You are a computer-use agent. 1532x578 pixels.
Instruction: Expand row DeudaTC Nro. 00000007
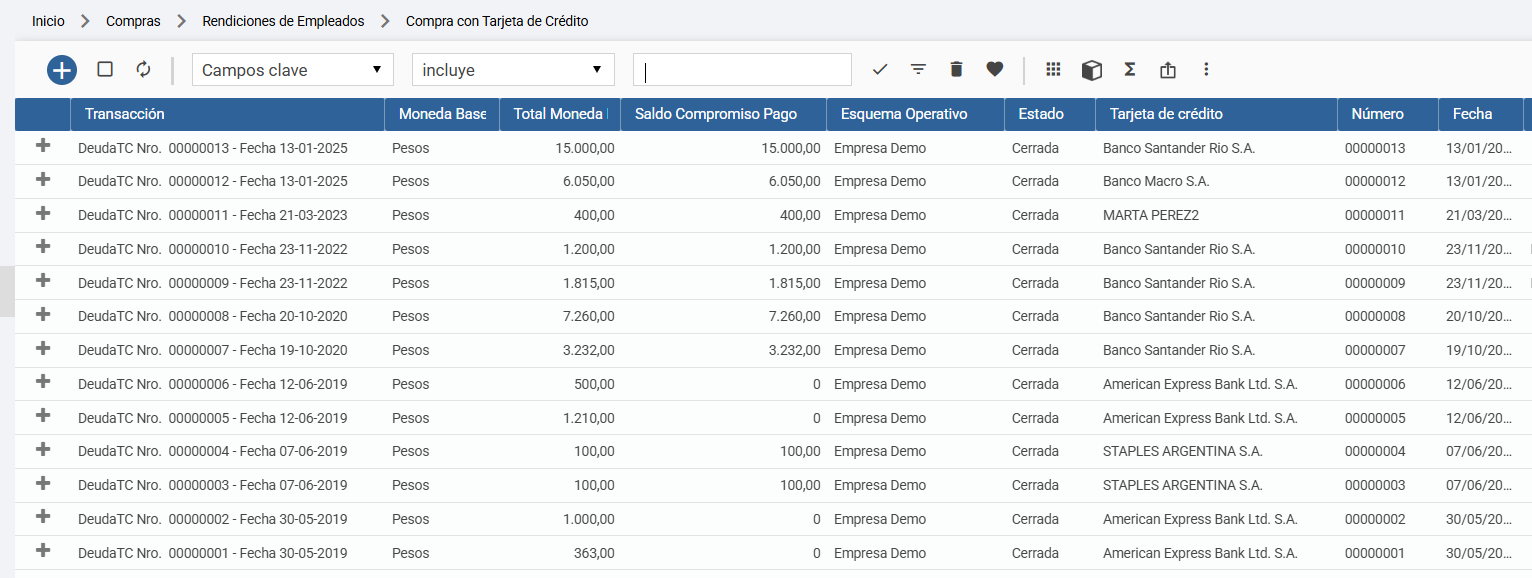pyautogui.click(x=42, y=348)
